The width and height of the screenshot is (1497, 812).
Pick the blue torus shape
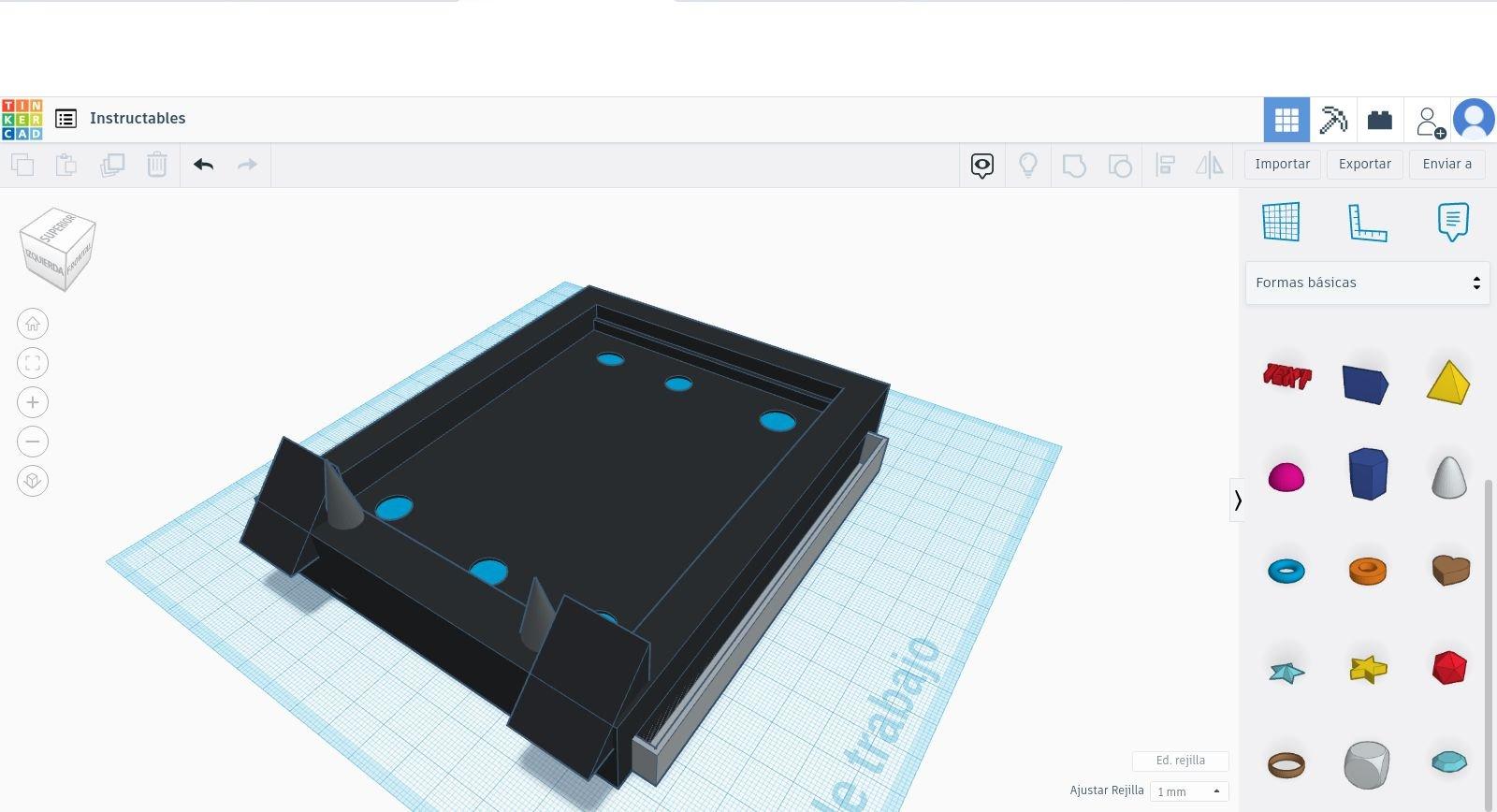click(1286, 571)
